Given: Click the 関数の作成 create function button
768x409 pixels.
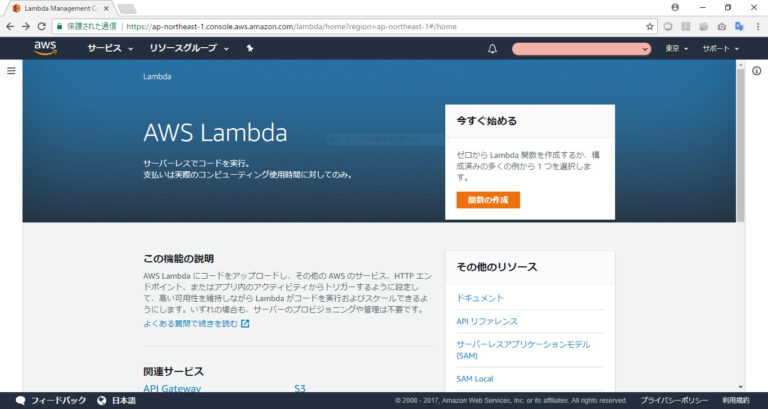Looking at the screenshot, I should point(488,200).
